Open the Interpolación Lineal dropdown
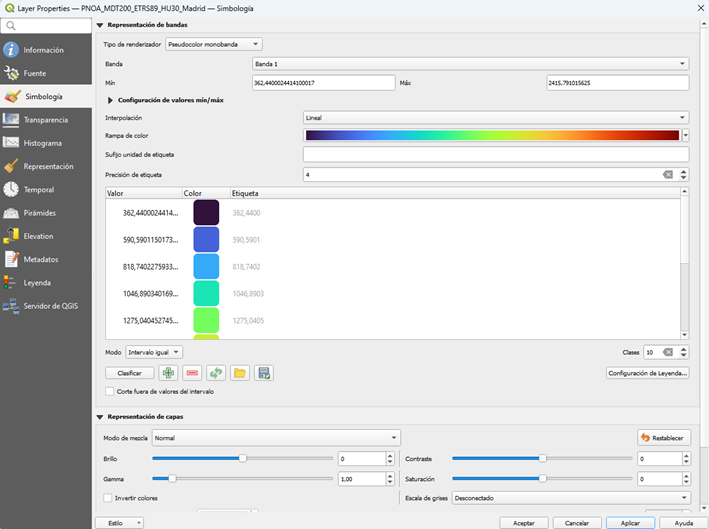 click(496, 118)
